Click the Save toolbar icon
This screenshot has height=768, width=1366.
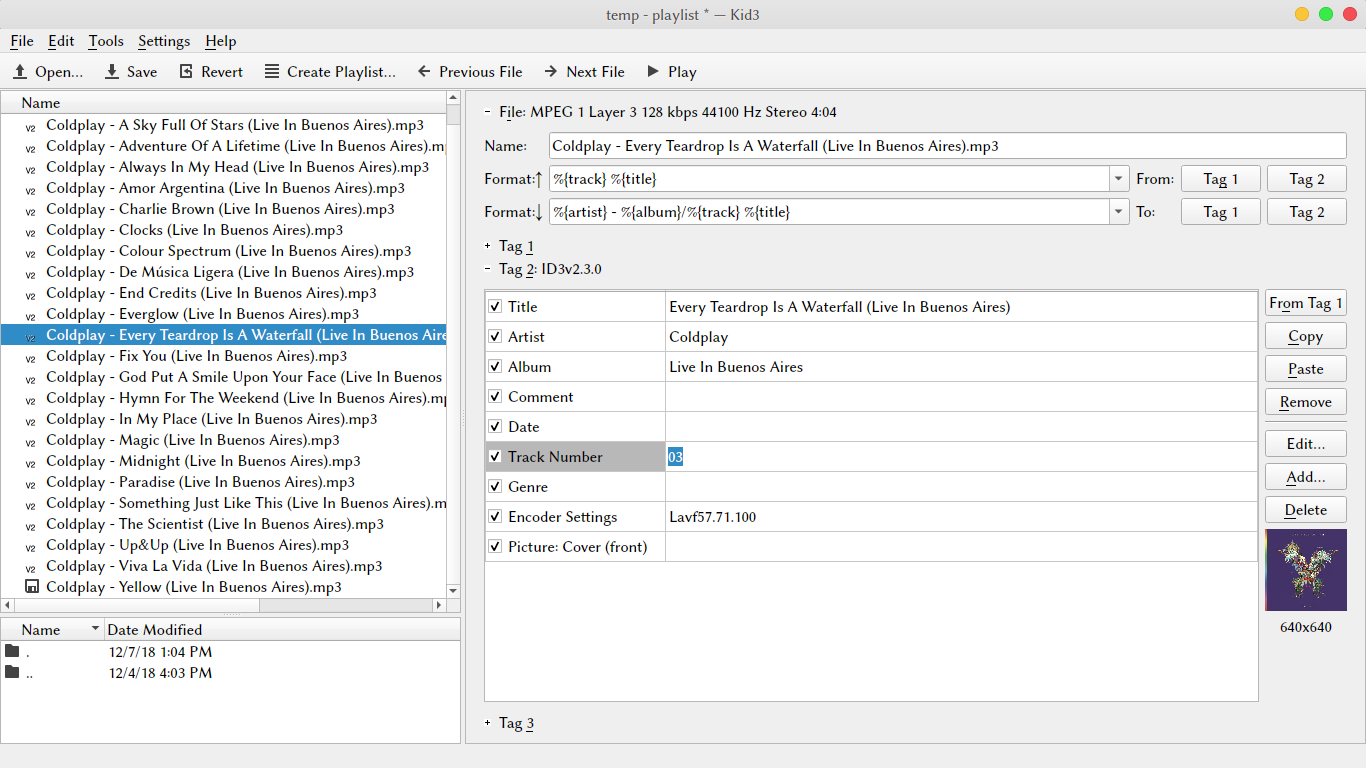[x=112, y=72]
